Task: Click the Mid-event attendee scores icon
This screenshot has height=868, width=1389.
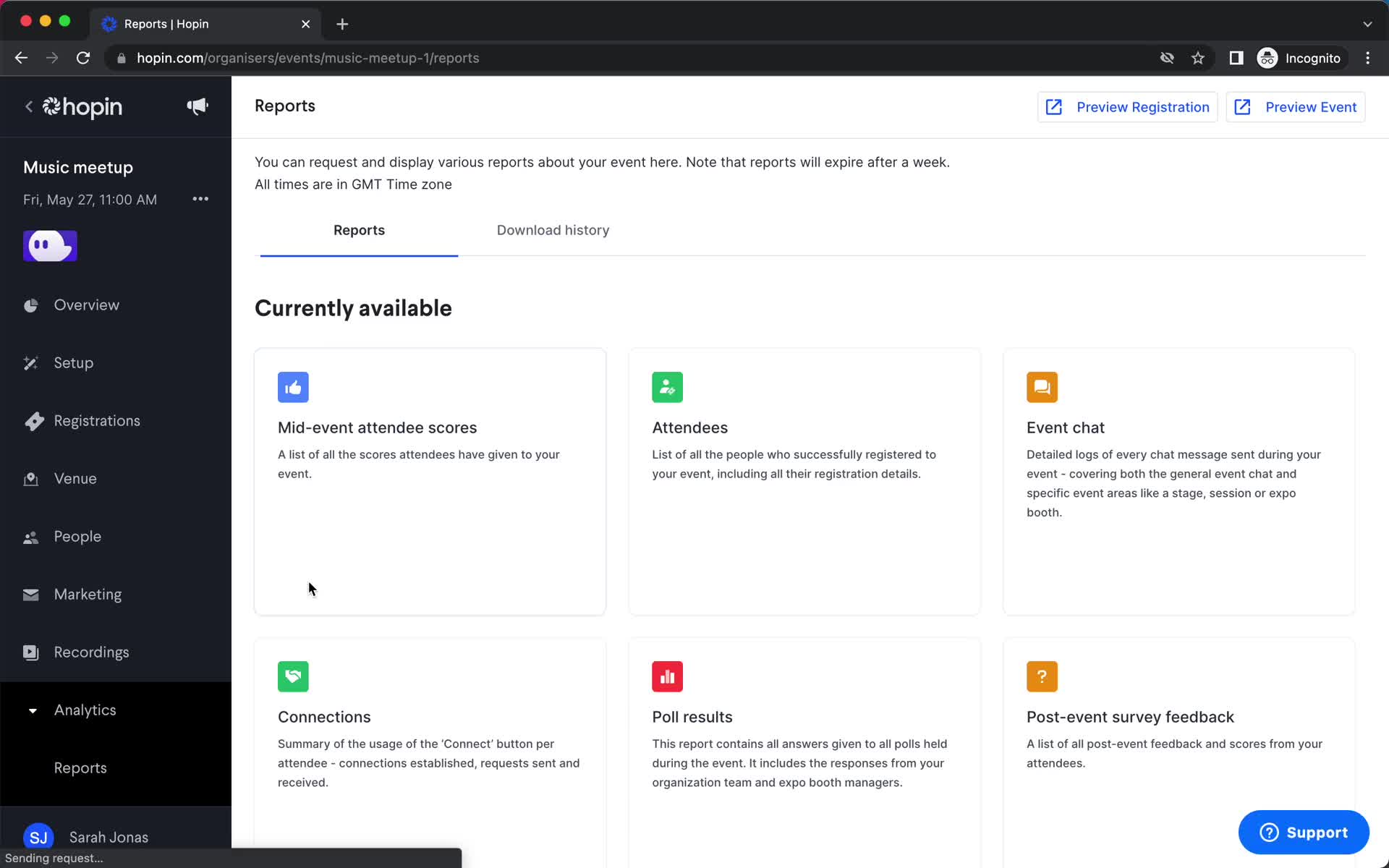Action: click(x=293, y=388)
